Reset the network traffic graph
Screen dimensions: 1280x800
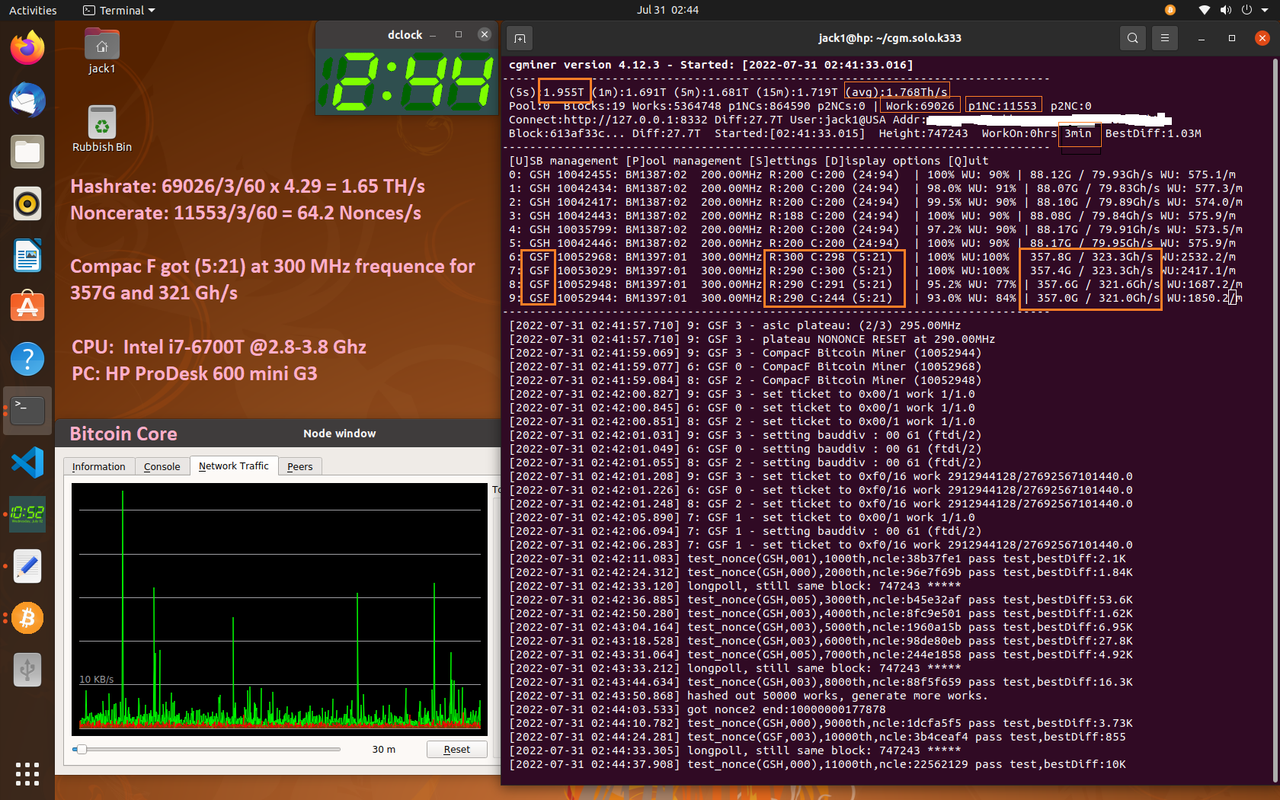[x=457, y=749]
